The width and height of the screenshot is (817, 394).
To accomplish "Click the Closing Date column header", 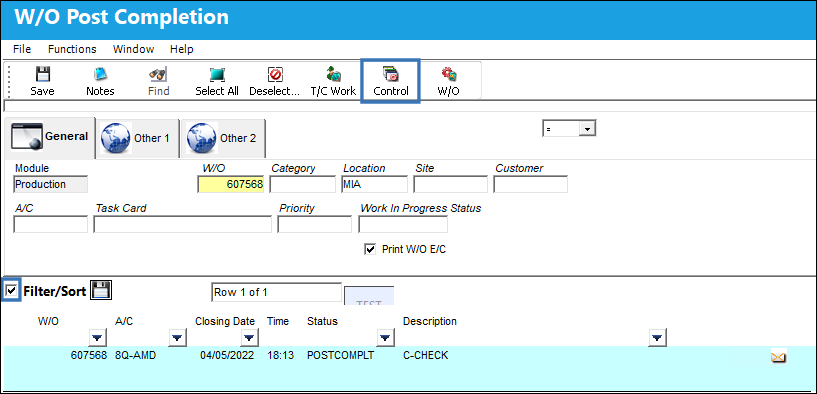I will tap(225, 321).
